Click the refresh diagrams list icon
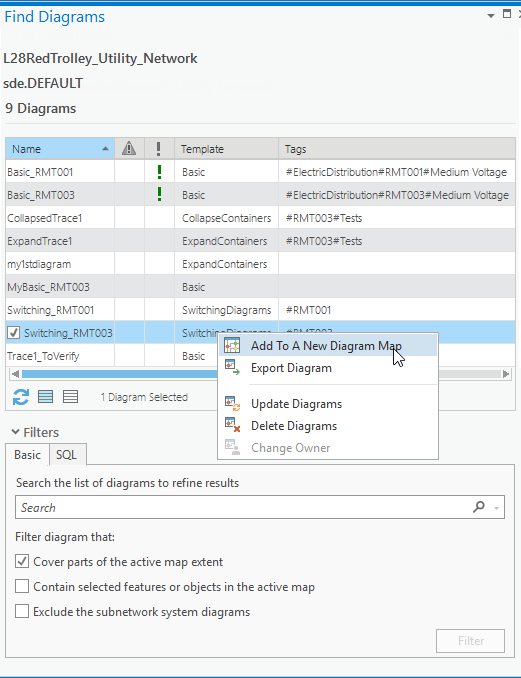Screen dimensions: 521x678 coord(21,397)
